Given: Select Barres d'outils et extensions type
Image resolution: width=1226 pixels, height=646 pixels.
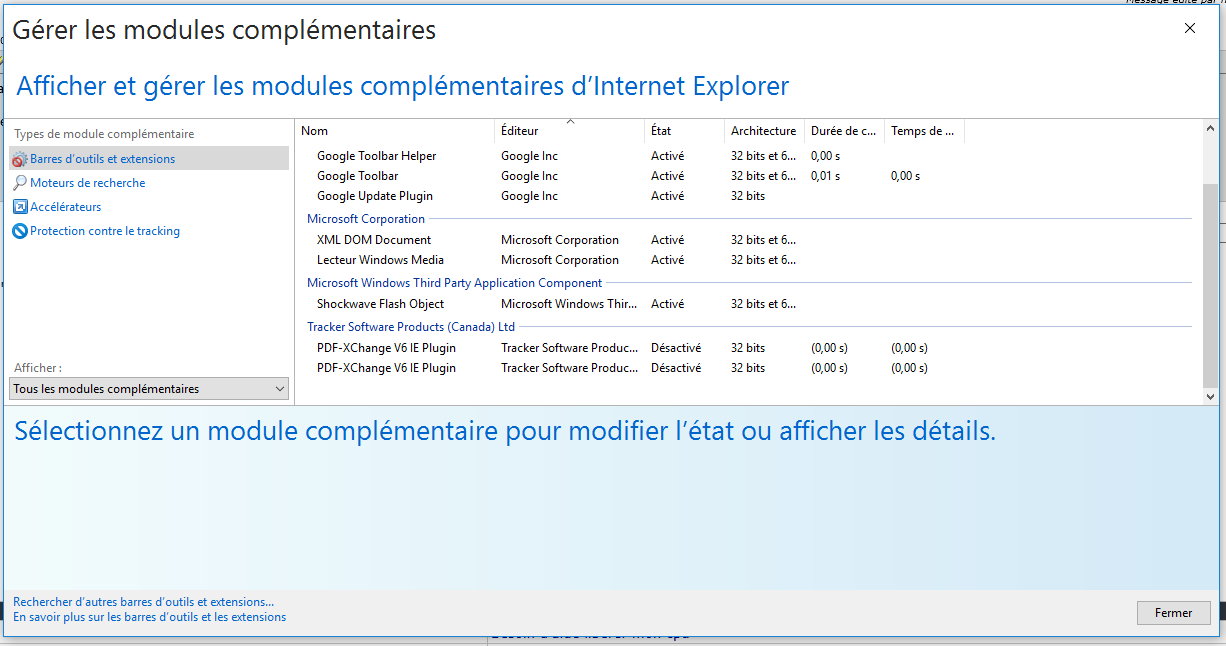Looking at the screenshot, I should [149, 158].
